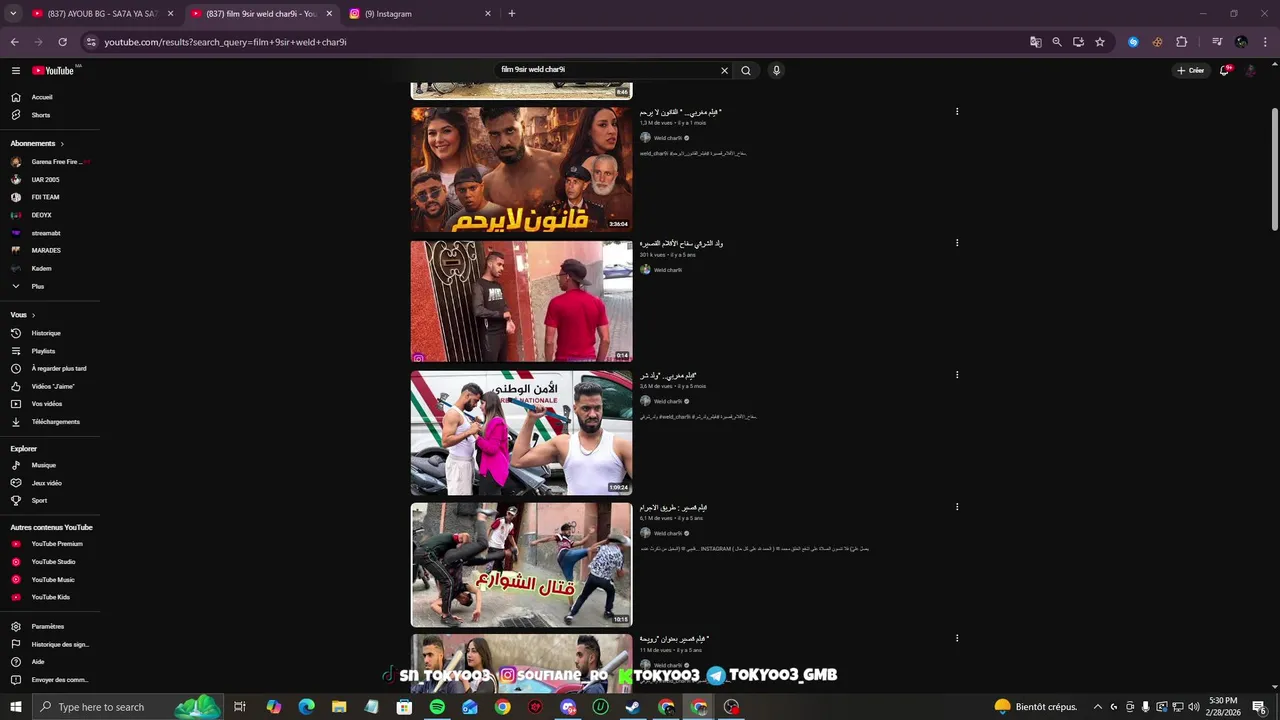Open a new browser tab

click(512, 14)
